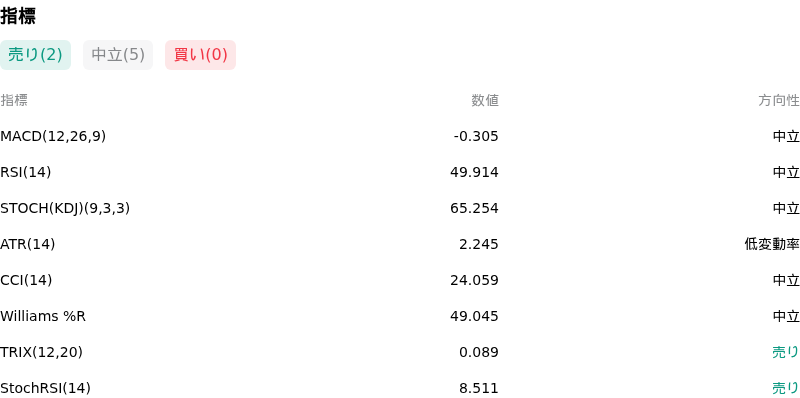Open the Williams %R indicator row
Image resolution: width=800 pixels, height=398 pixels.
[x=400, y=316]
